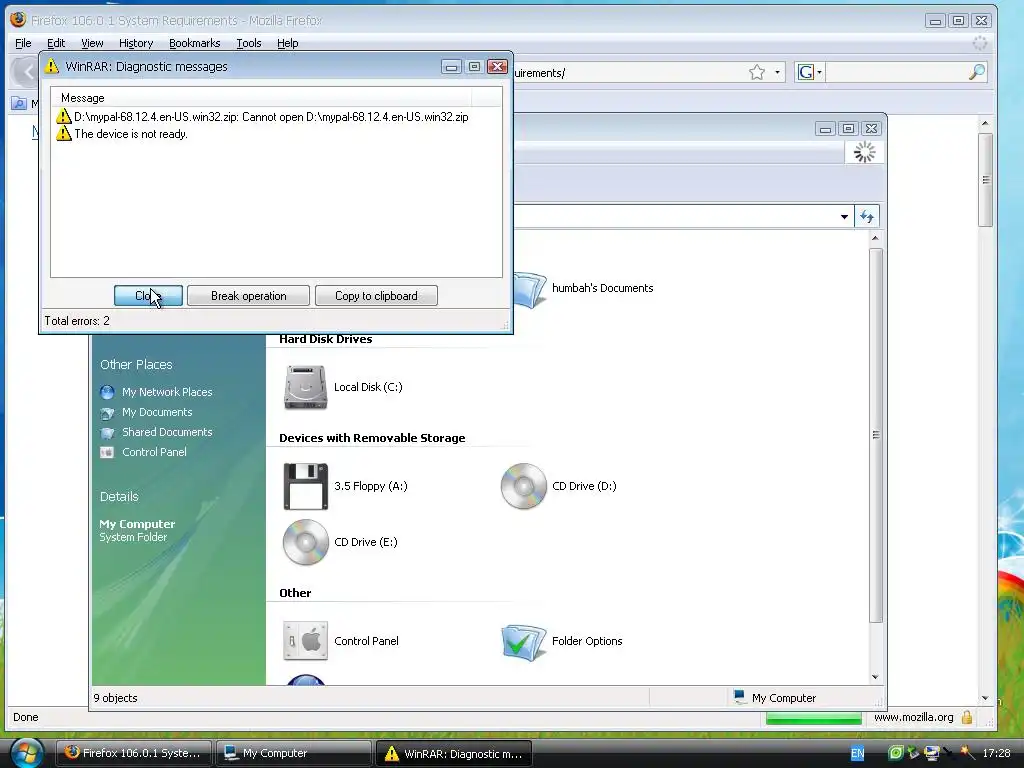Click Copy to clipboard button
The height and width of the screenshot is (768, 1024).
[376, 296]
